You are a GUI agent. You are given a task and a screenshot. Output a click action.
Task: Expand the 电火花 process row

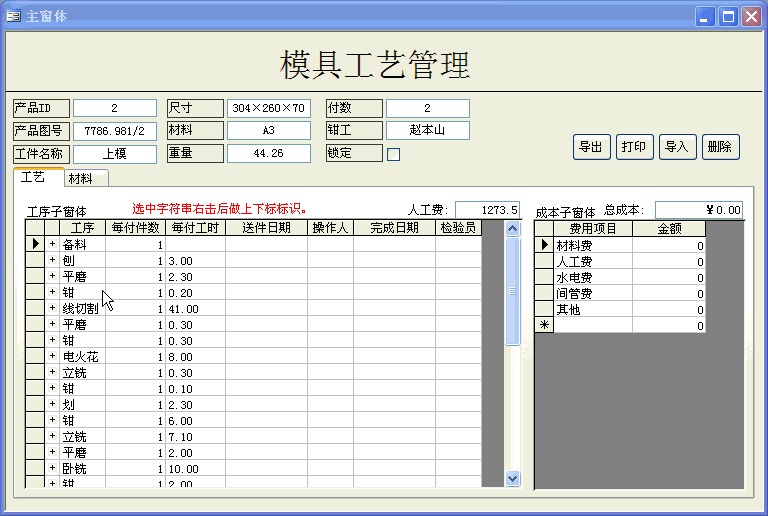point(53,356)
